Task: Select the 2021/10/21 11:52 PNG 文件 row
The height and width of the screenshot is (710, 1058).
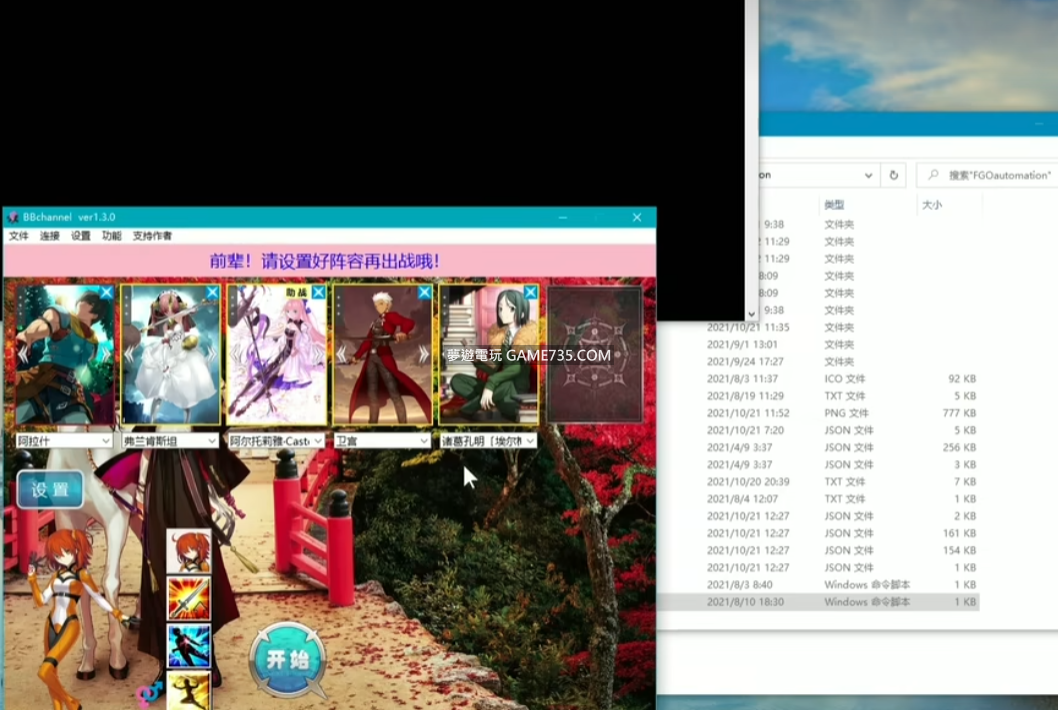Action: click(818, 413)
